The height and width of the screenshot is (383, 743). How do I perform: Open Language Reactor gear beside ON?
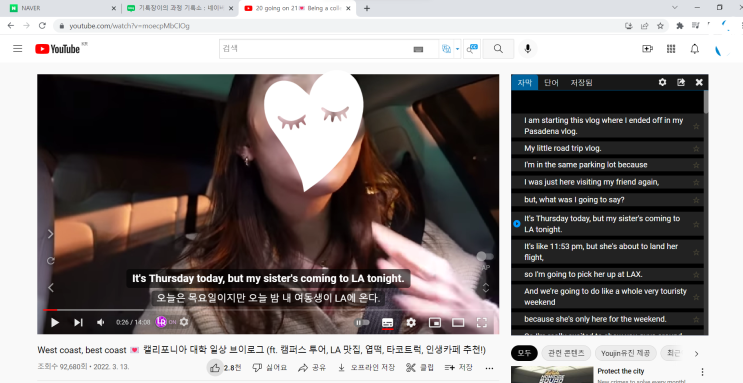184,322
